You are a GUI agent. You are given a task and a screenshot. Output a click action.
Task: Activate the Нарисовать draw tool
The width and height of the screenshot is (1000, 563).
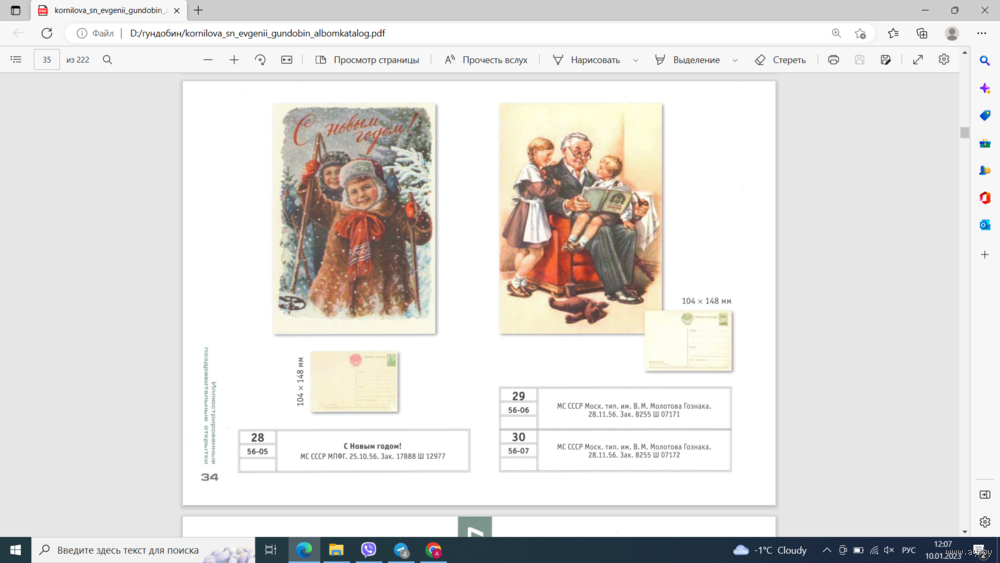click(x=586, y=59)
